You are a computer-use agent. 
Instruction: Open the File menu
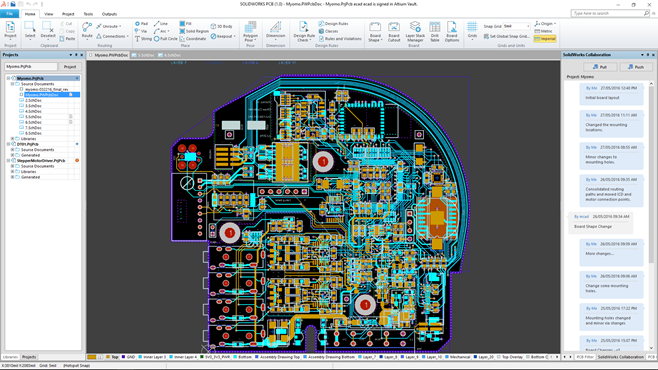[x=10, y=14]
